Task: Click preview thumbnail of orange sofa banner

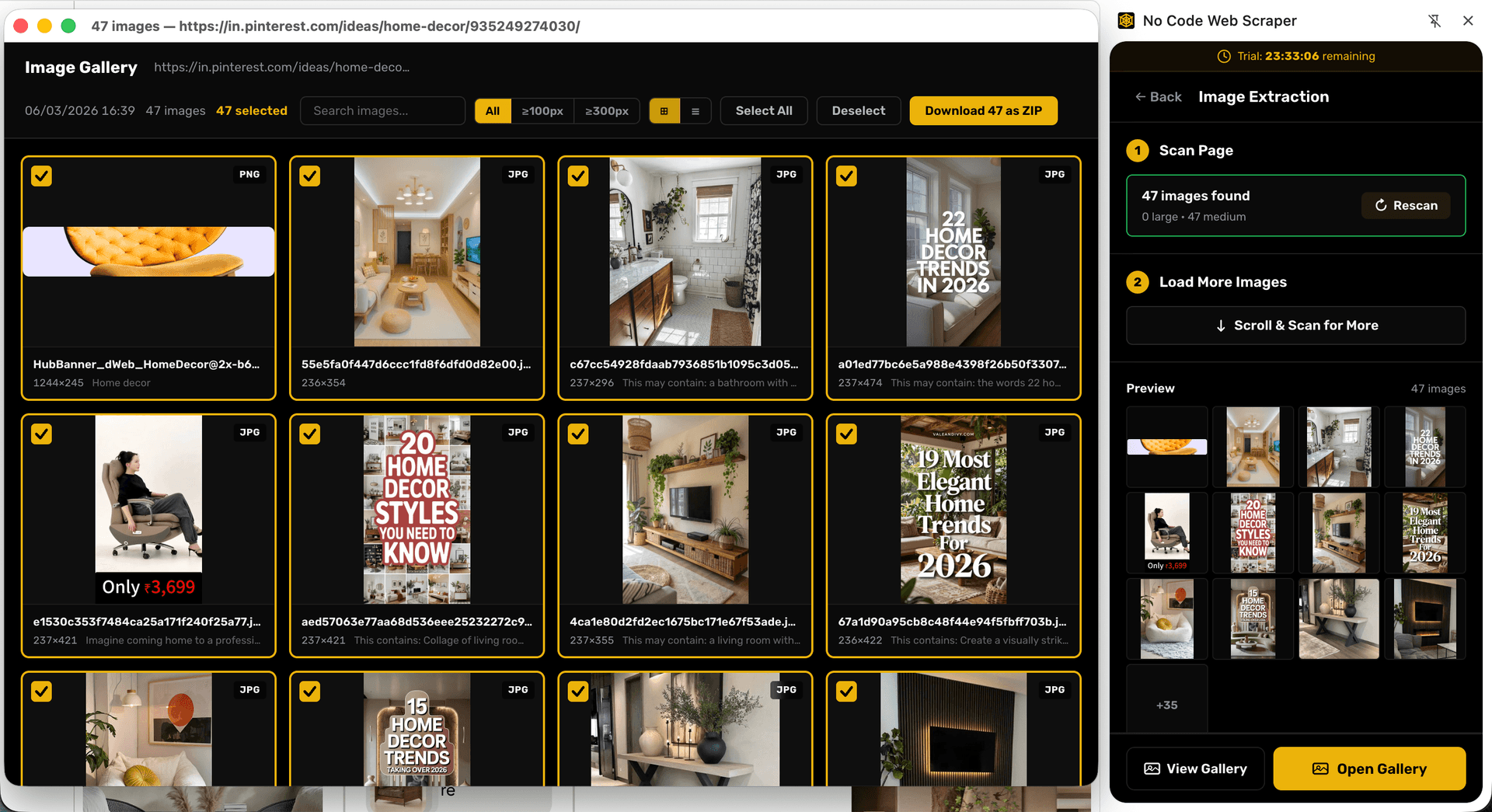Action: [x=1167, y=447]
